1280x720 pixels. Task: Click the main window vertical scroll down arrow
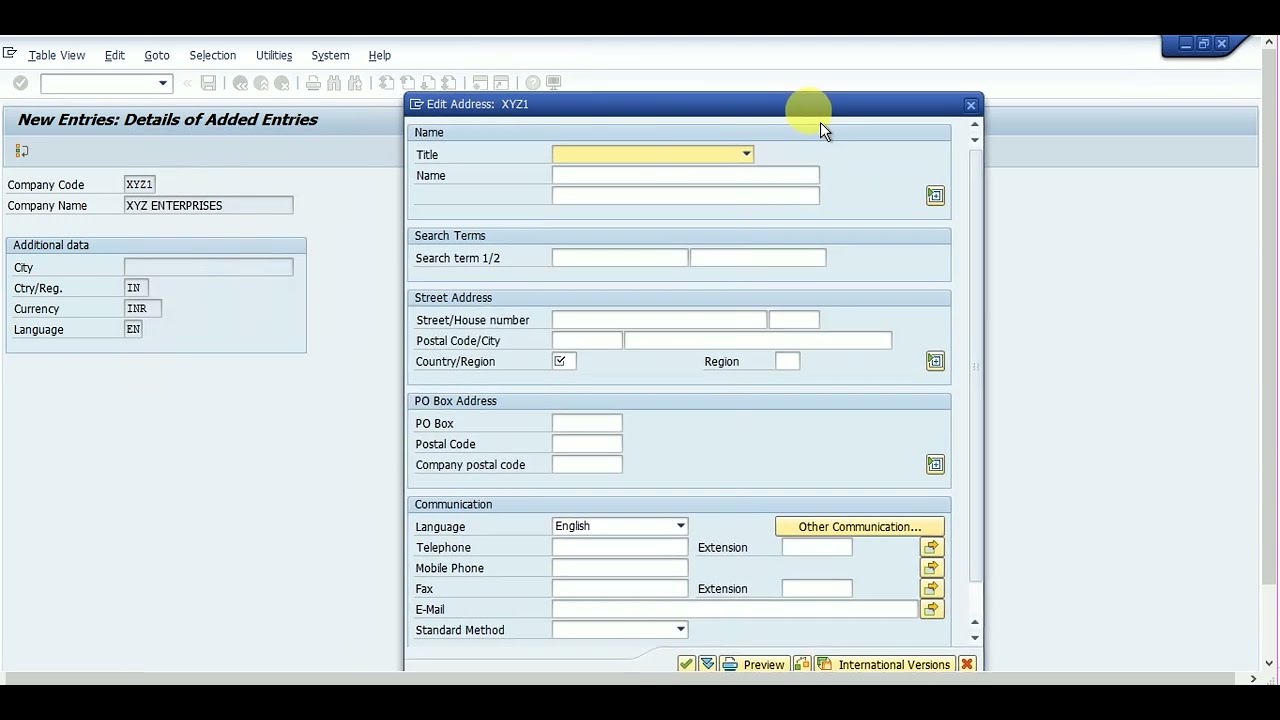[x=1269, y=662]
